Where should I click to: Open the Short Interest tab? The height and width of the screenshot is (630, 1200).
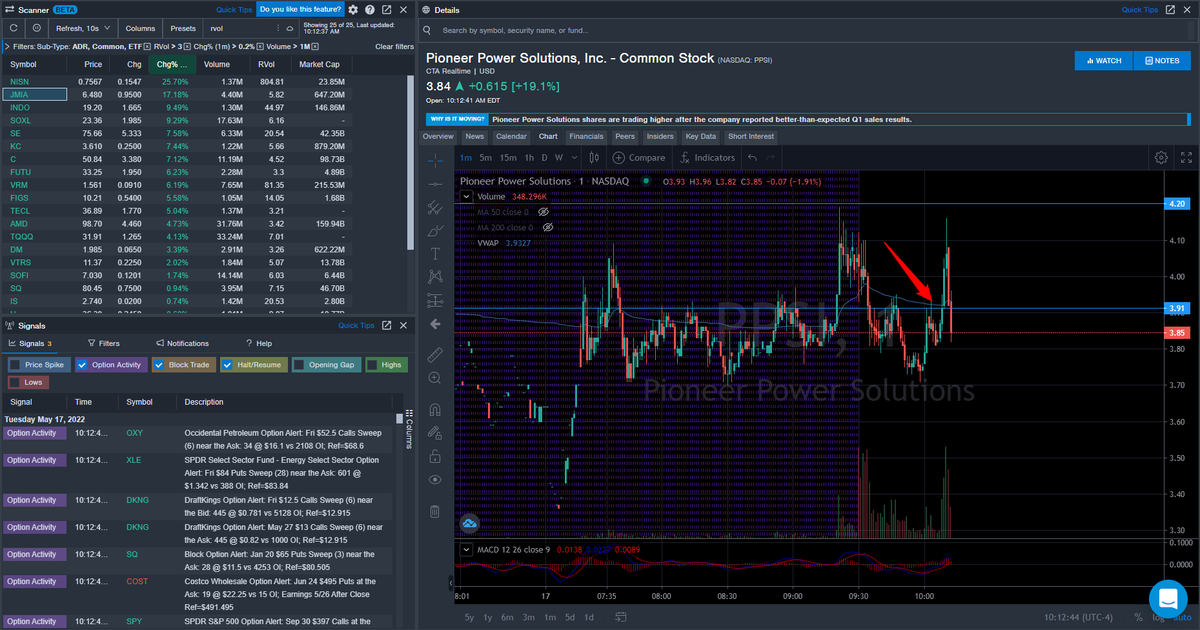pyautogui.click(x=750, y=136)
